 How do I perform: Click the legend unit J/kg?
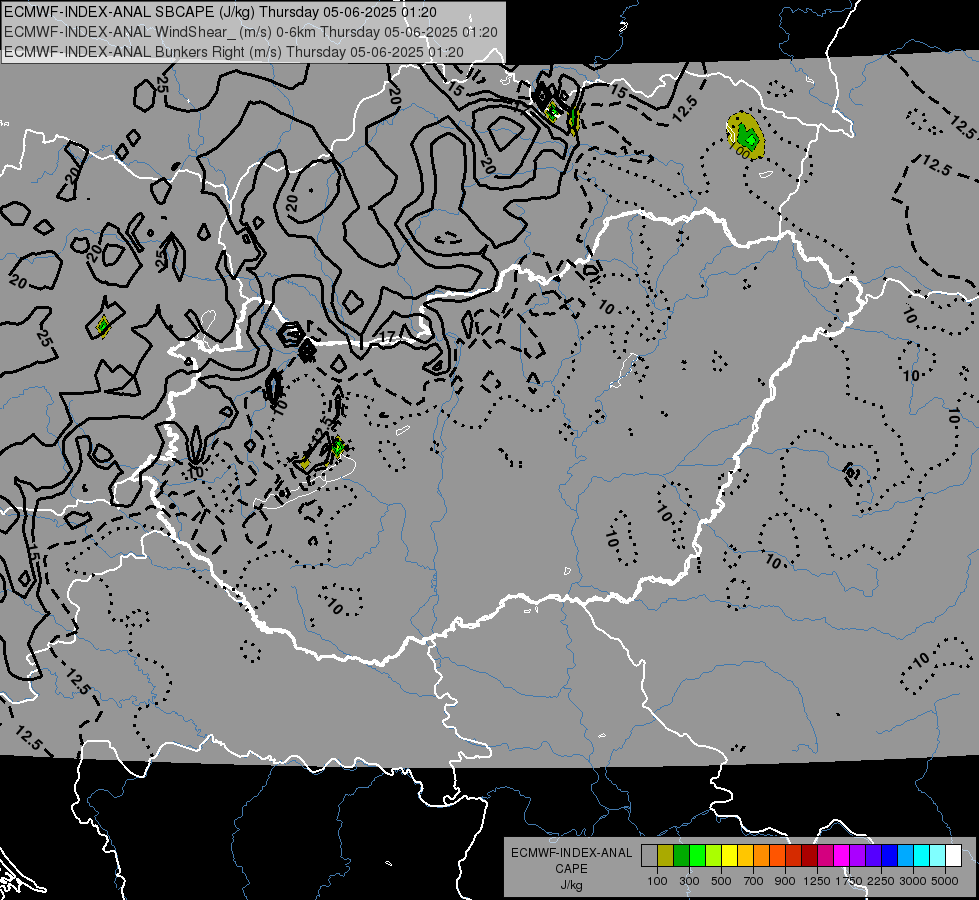pyautogui.click(x=571, y=885)
